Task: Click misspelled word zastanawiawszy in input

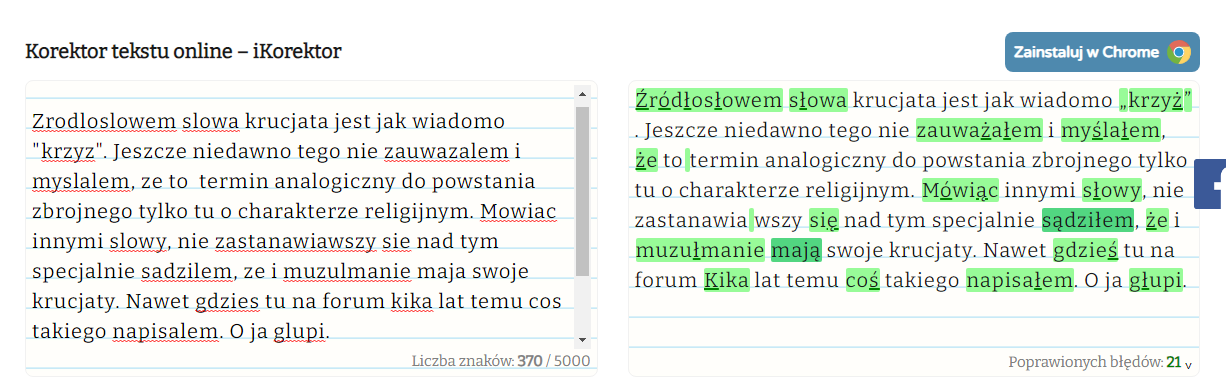Action: click(x=294, y=242)
